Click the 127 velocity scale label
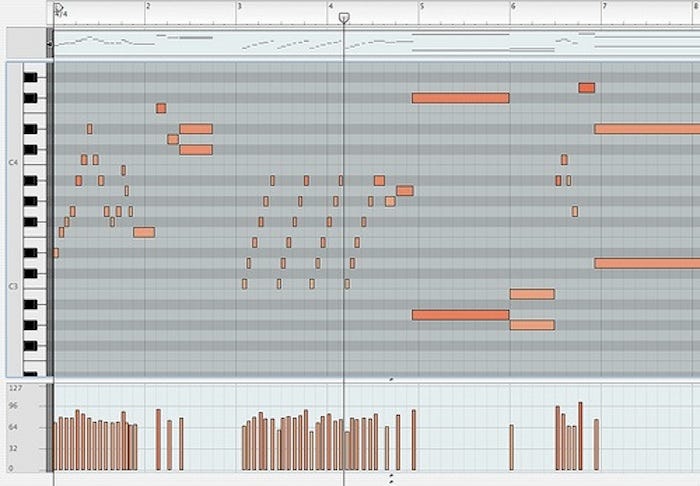The image size is (700, 486). pos(16,388)
